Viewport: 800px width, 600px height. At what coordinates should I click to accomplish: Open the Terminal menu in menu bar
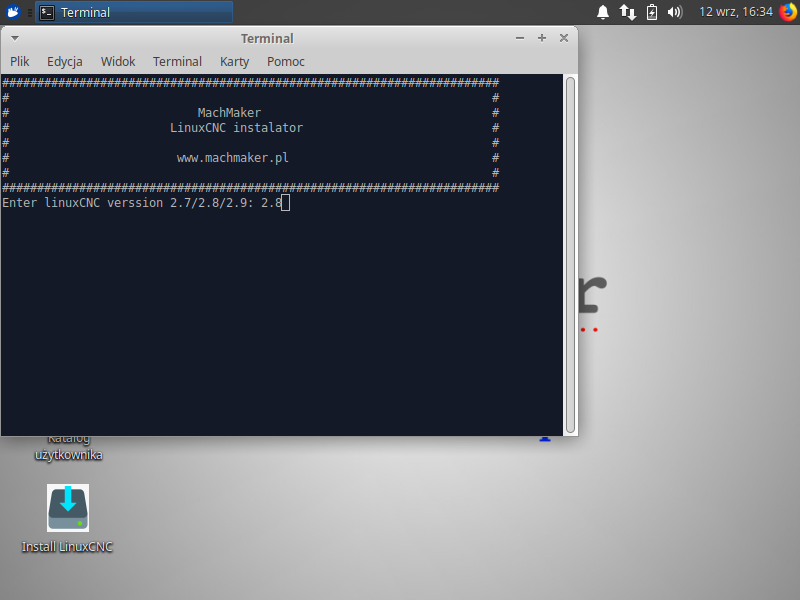[177, 61]
